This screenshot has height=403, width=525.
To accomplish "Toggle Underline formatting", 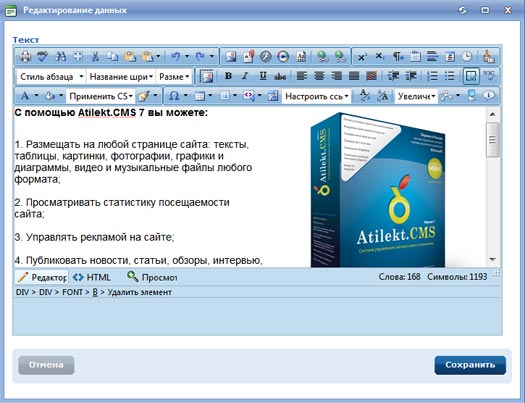I will 263,76.
